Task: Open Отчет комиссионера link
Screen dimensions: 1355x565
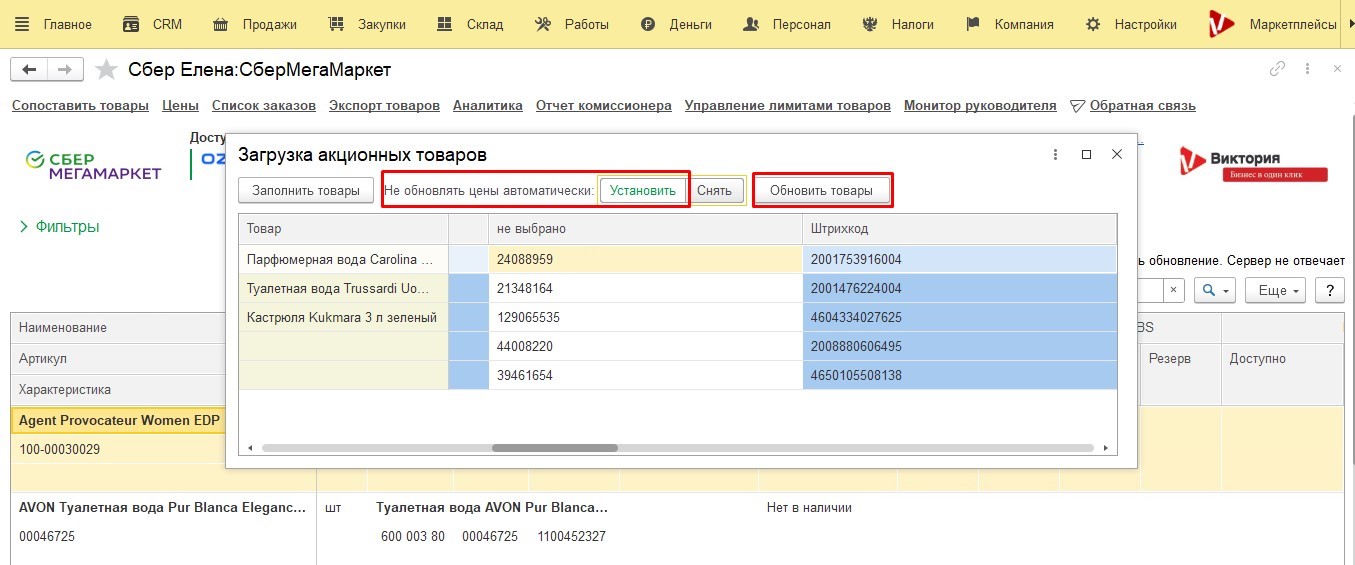Action: click(604, 105)
